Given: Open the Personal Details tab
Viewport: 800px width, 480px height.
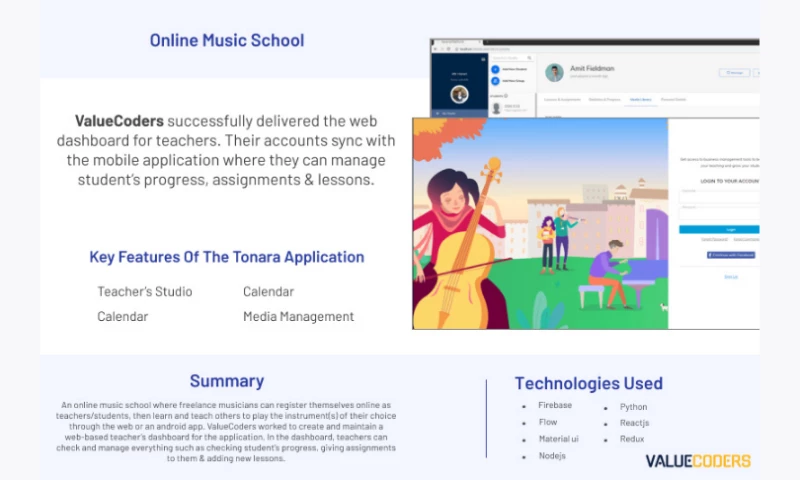Looking at the screenshot, I should (x=673, y=99).
